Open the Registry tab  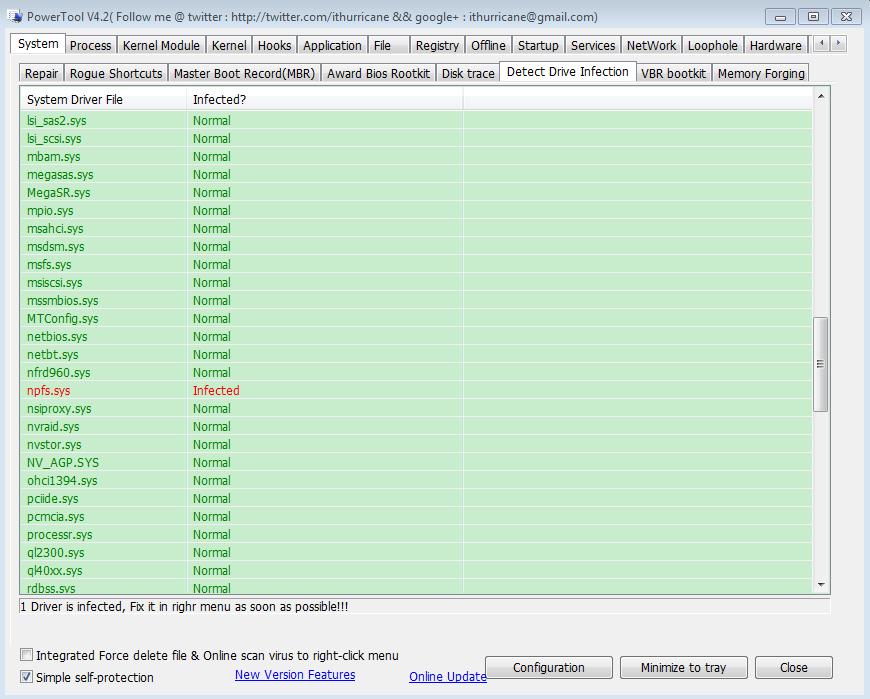(x=437, y=45)
